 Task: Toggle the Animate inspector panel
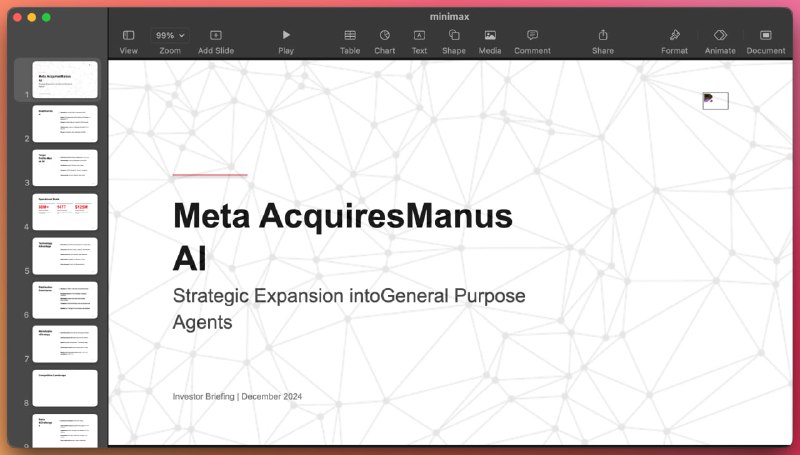point(720,35)
